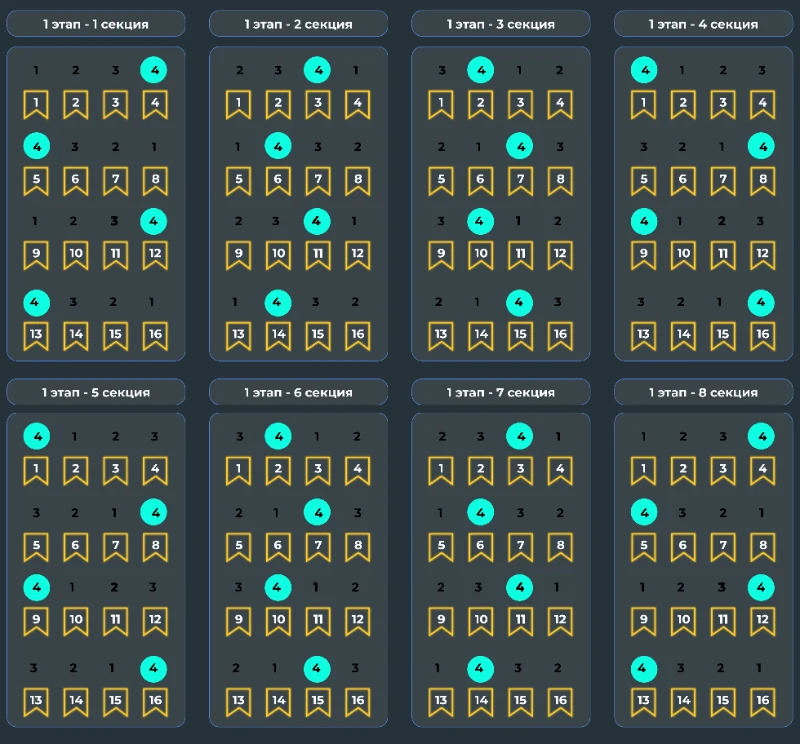The height and width of the screenshot is (744, 800).
Task: Click bookmark 2 in the 5 секция panel
Action: click(x=76, y=470)
